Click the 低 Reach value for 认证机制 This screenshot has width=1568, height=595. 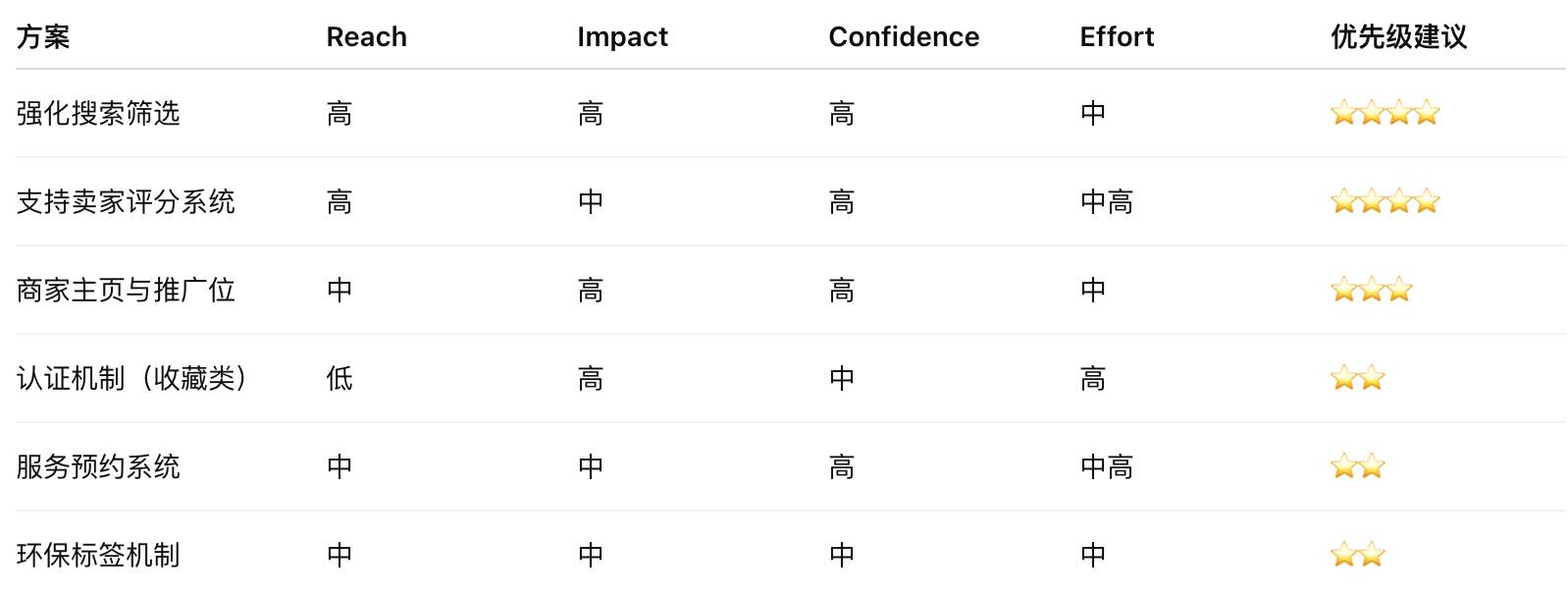340,378
